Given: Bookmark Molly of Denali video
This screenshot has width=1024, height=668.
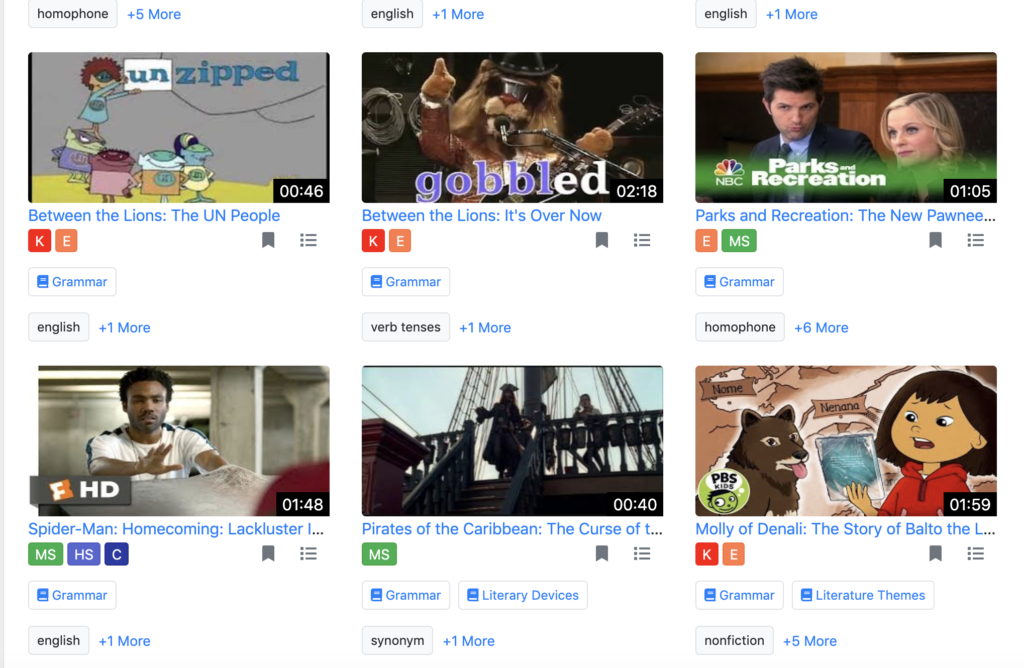Looking at the screenshot, I should [935, 554].
